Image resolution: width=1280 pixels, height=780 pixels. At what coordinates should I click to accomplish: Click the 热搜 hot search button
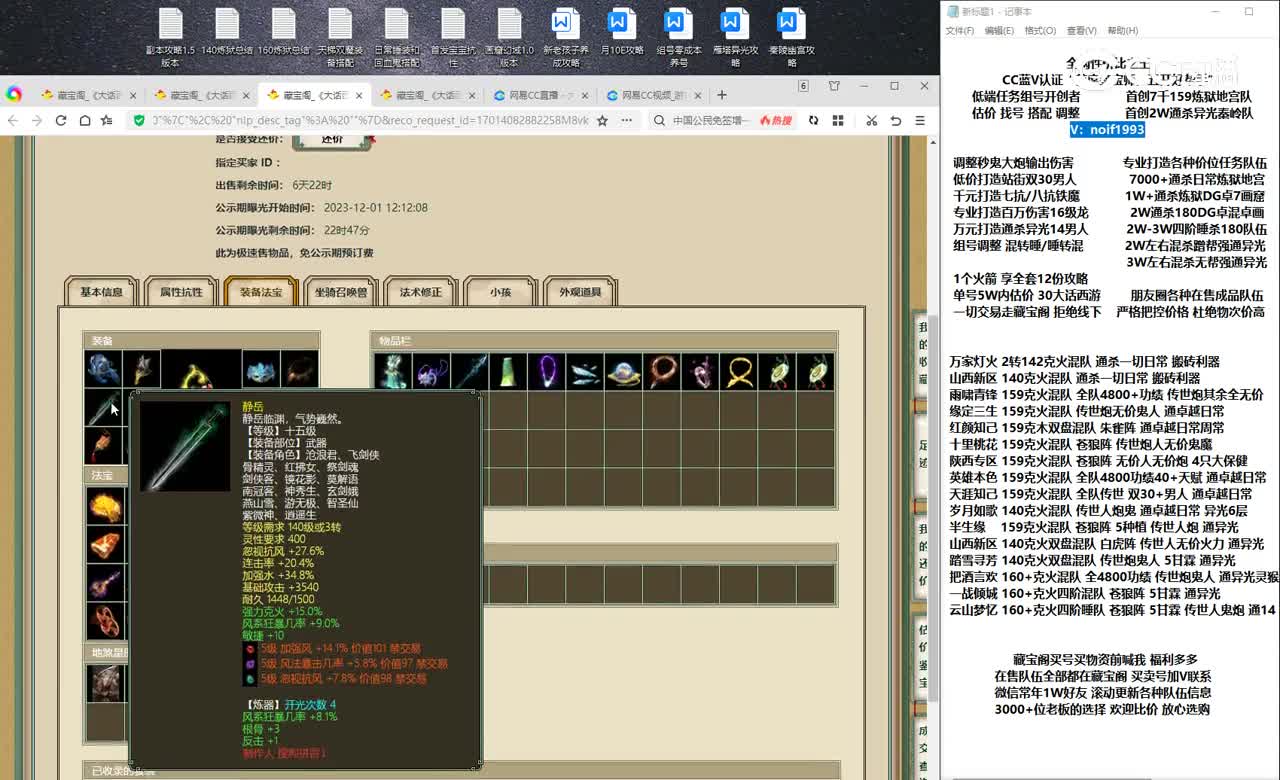[775, 120]
